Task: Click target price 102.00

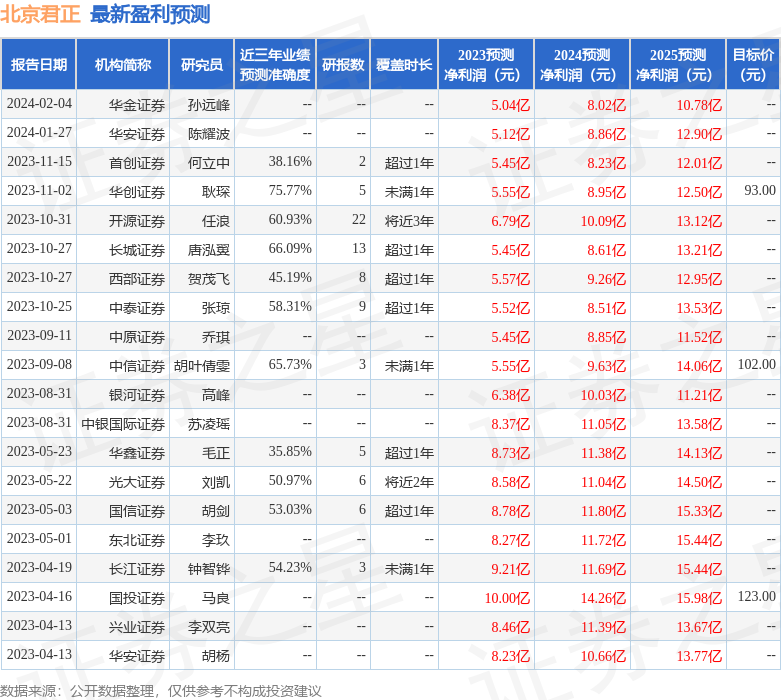Action: click(x=757, y=364)
